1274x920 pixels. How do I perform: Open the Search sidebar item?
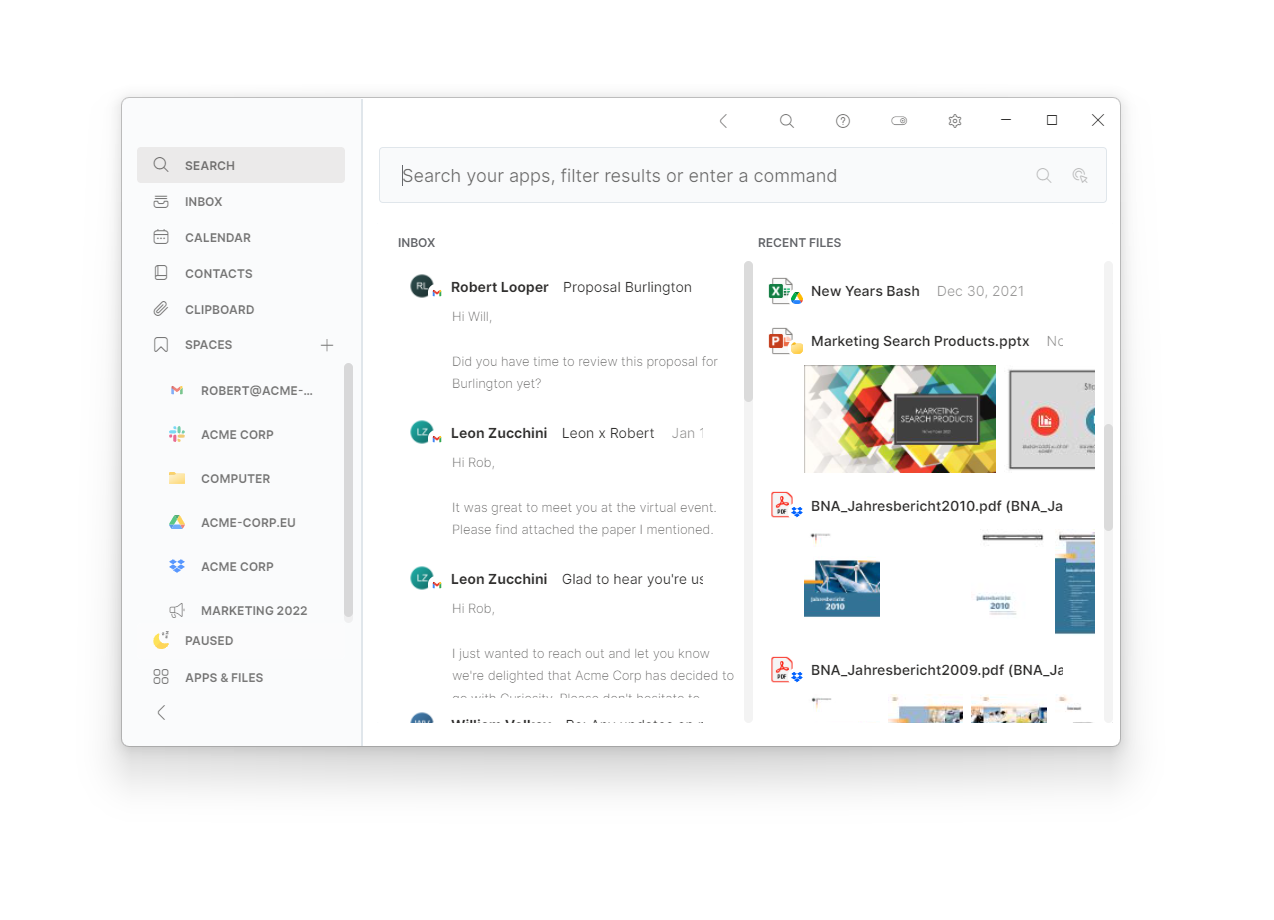click(x=241, y=165)
